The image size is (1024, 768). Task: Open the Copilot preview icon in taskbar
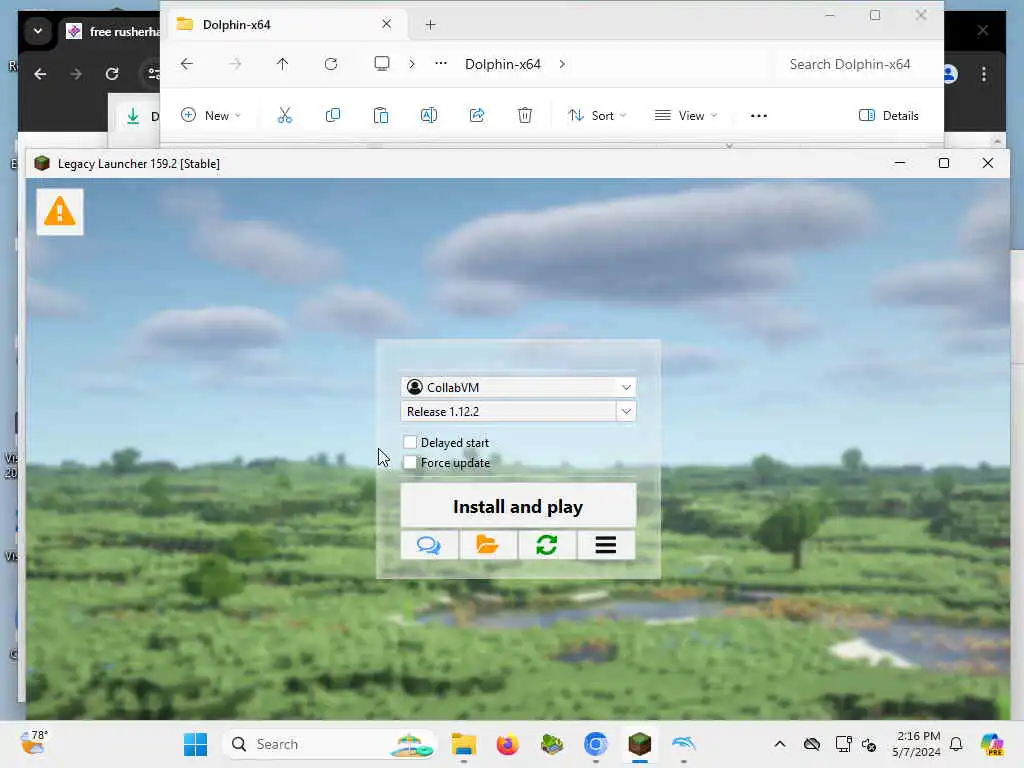point(993,744)
